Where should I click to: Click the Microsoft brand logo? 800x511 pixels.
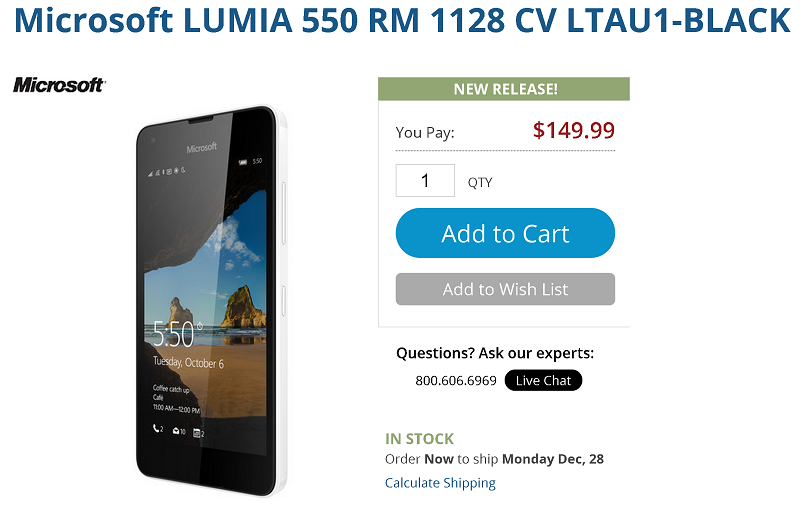pos(59,85)
